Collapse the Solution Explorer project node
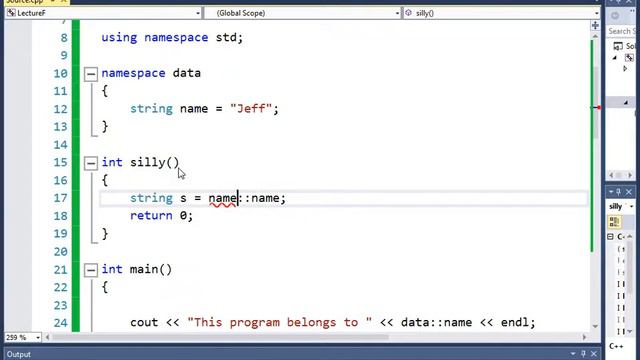This screenshot has height=360, width=640. (x=615, y=58)
